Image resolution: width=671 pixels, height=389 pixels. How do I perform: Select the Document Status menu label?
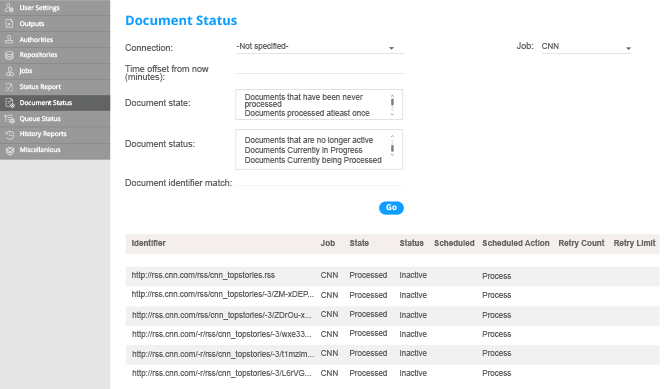pos(45,103)
